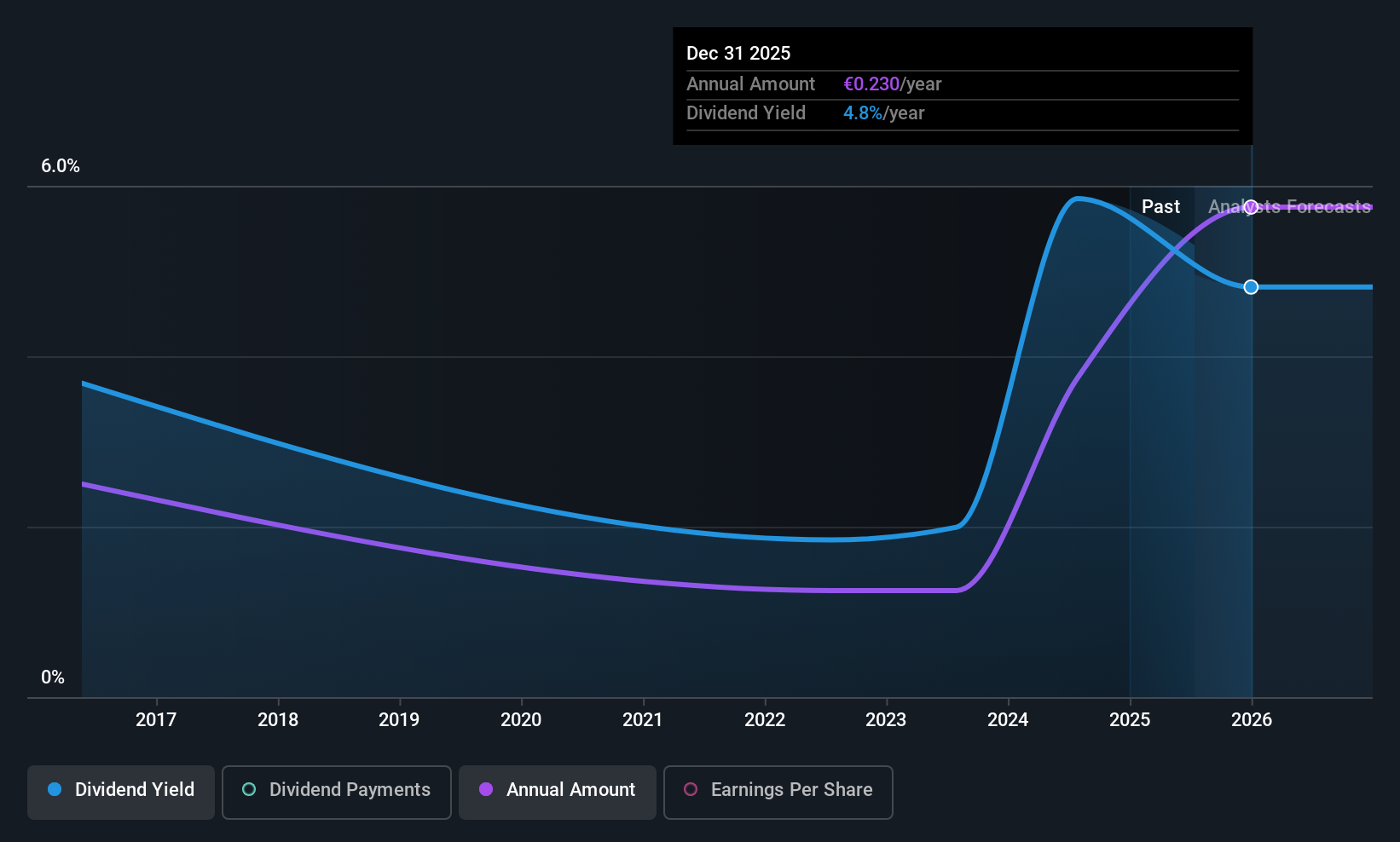The height and width of the screenshot is (842, 1400).
Task: Toggle the Earnings Per Share series
Action: (x=778, y=793)
